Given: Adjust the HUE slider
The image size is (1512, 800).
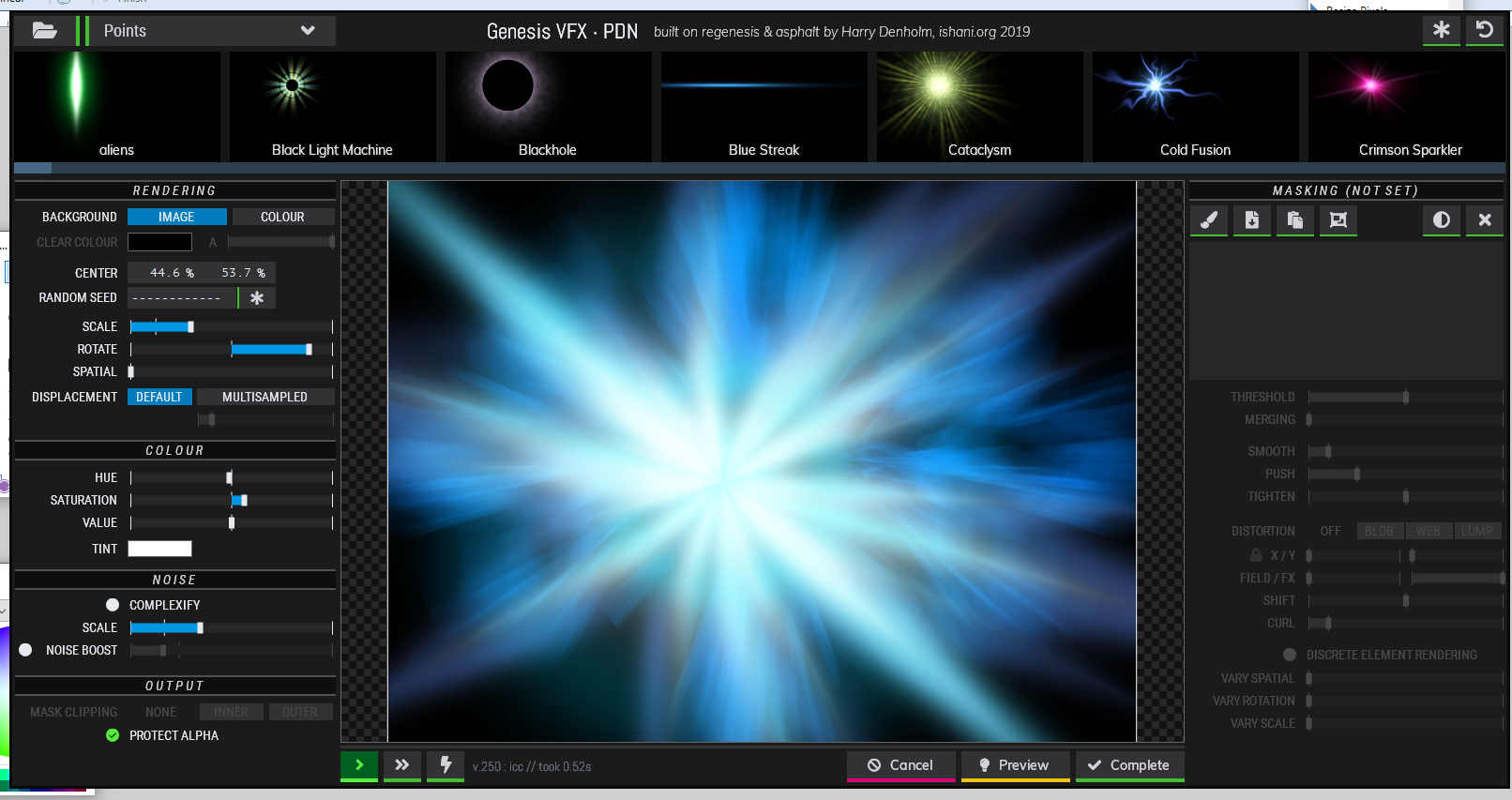Looking at the screenshot, I should (x=231, y=477).
